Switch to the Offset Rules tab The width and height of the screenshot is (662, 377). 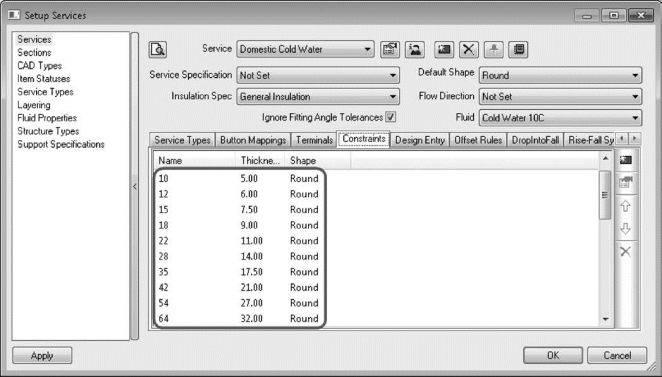(478, 140)
